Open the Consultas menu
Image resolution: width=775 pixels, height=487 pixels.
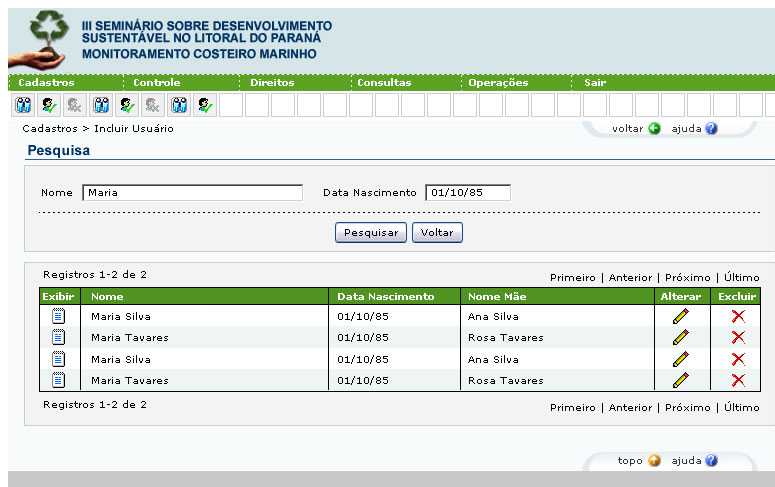[384, 83]
